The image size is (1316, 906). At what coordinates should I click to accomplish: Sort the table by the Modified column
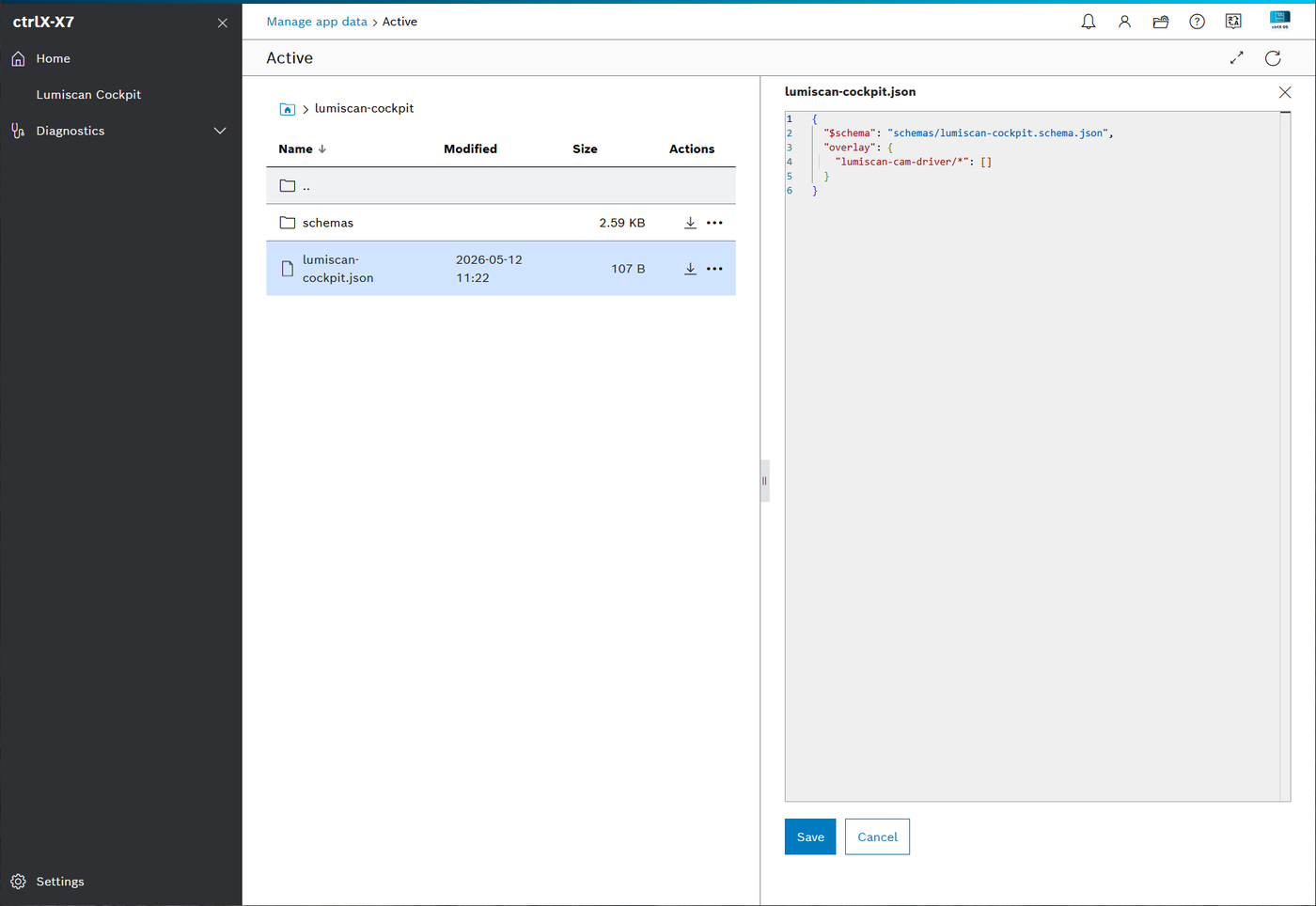coord(470,149)
